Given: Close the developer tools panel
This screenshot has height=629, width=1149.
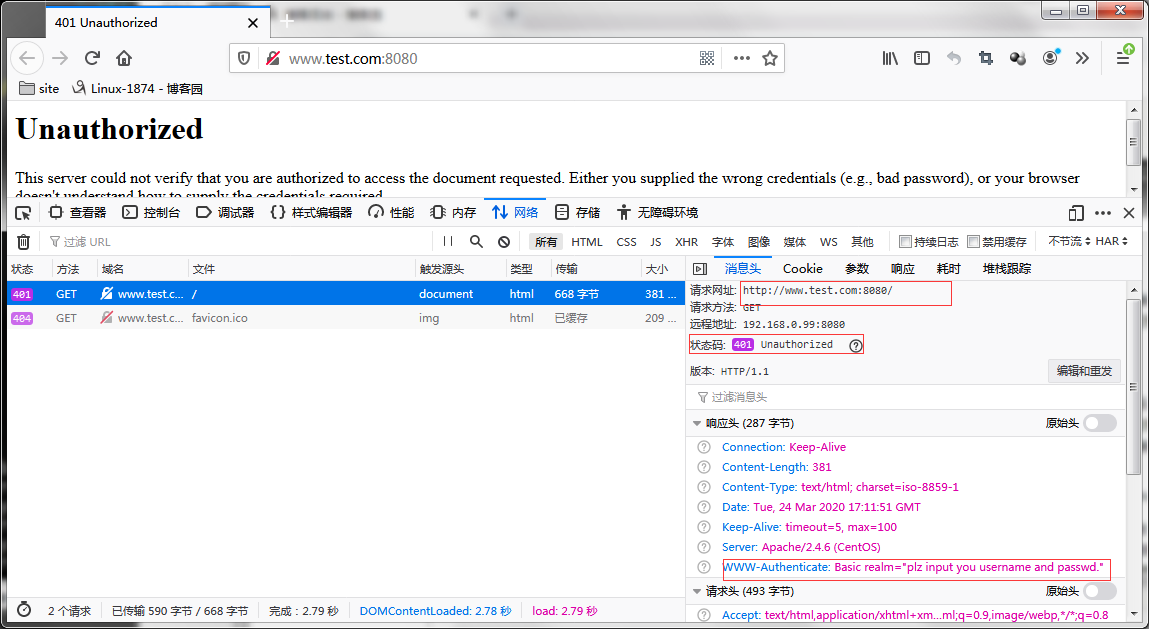Looking at the screenshot, I should [x=1129, y=213].
